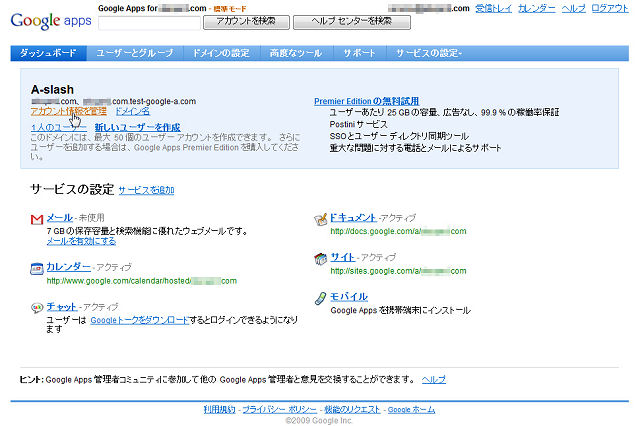This screenshot has height=426, width=640.
Task: Click 新しいユーザーを作成 link
Action: click(138, 127)
